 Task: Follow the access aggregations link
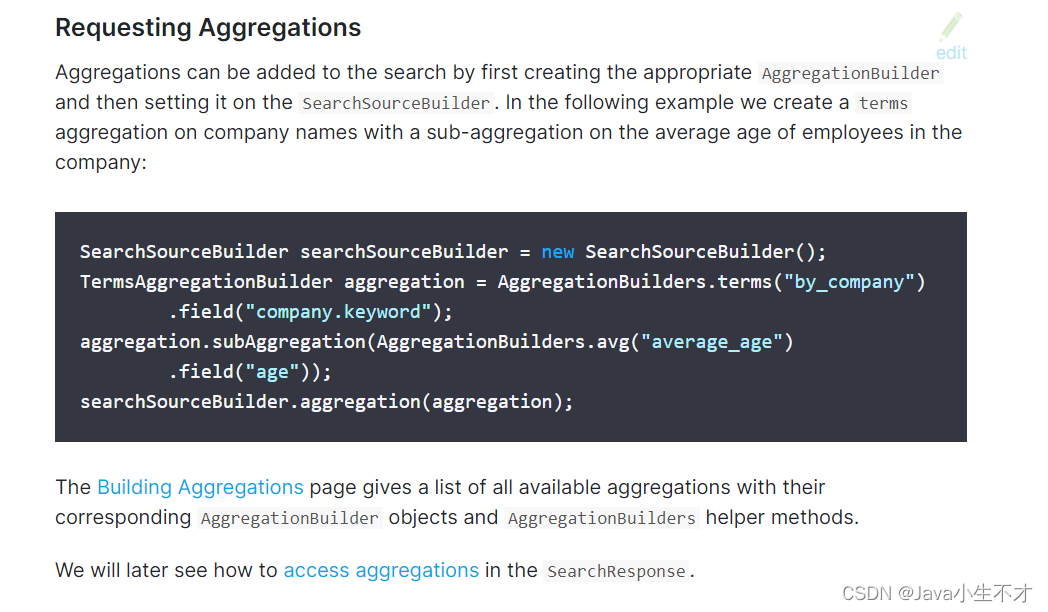(381, 570)
